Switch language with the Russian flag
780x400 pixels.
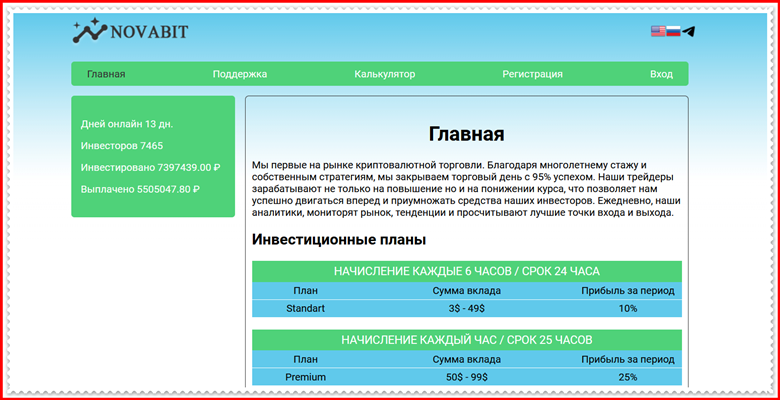tap(673, 31)
